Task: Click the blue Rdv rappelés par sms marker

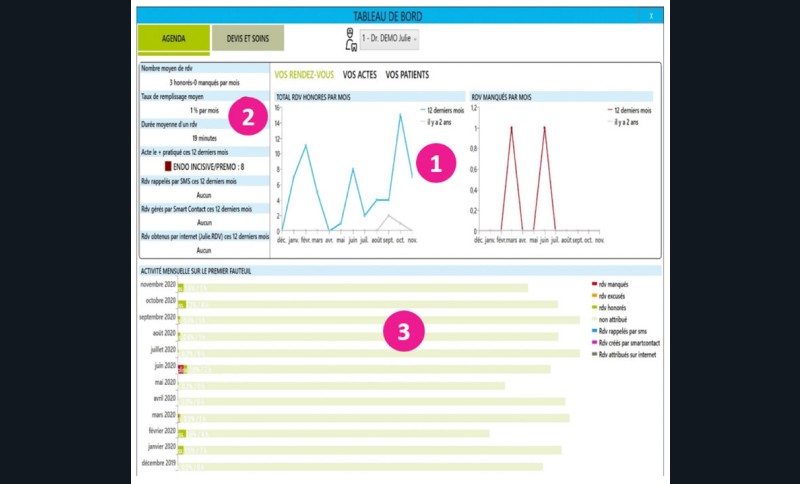Action: 594,330
